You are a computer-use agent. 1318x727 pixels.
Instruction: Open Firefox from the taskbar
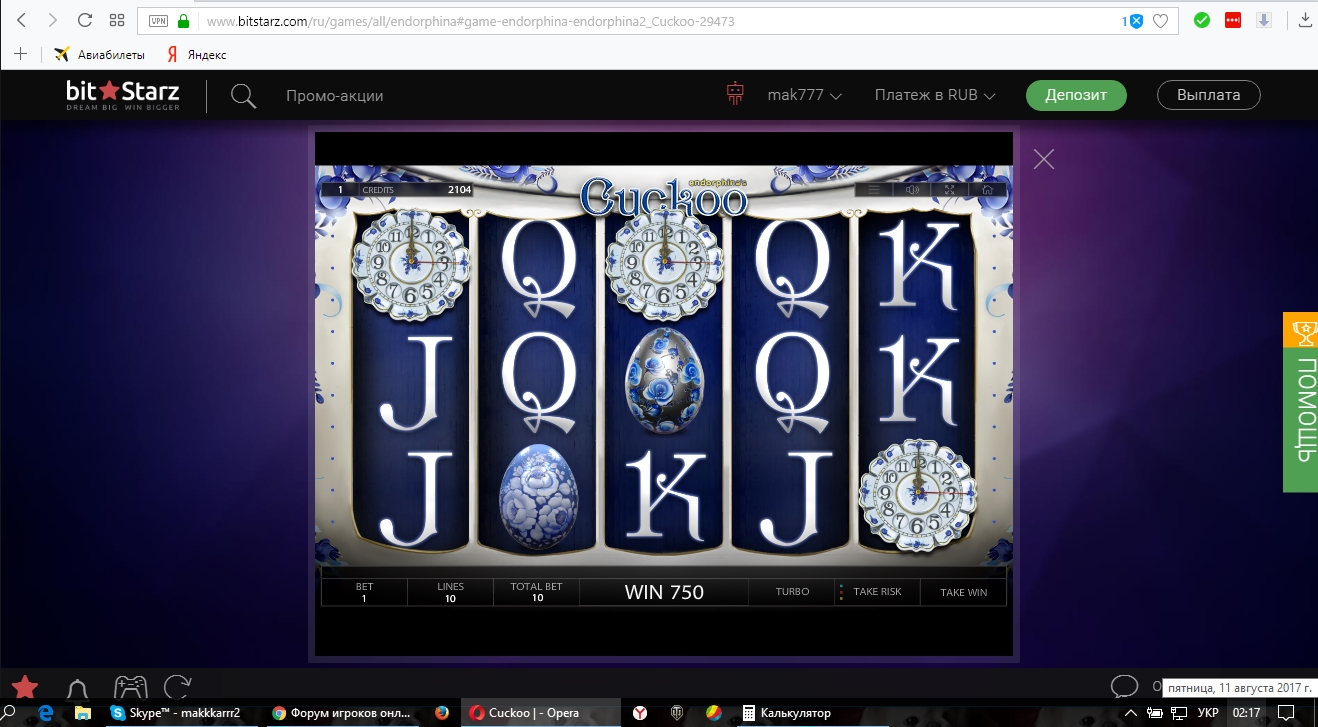click(442, 713)
